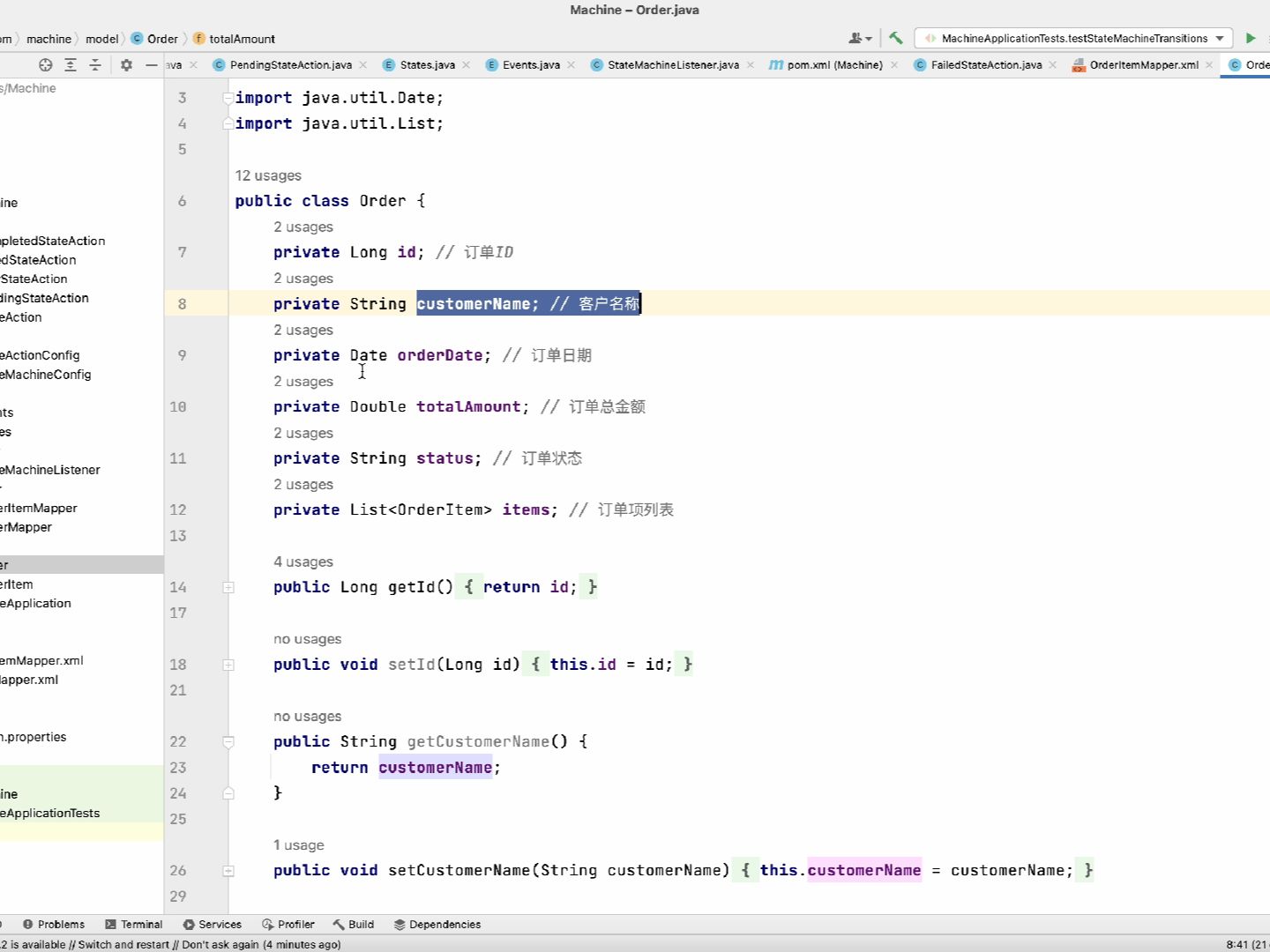This screenshot has width=1270, height=952.
Task: Collapse all nodes in the project panel
Action: tap(95, 64)
